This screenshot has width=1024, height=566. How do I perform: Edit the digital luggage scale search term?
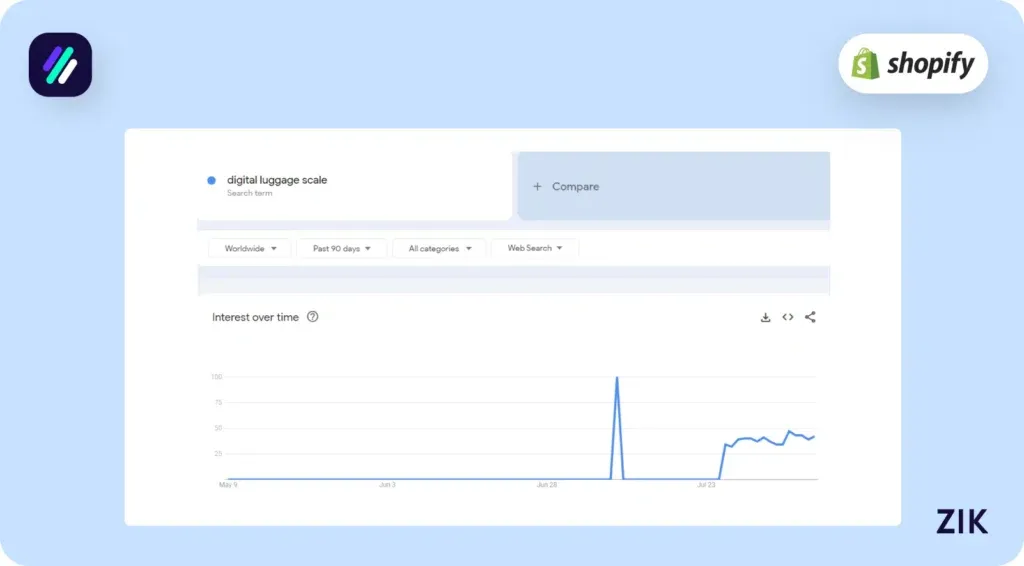tap(277, 180)
